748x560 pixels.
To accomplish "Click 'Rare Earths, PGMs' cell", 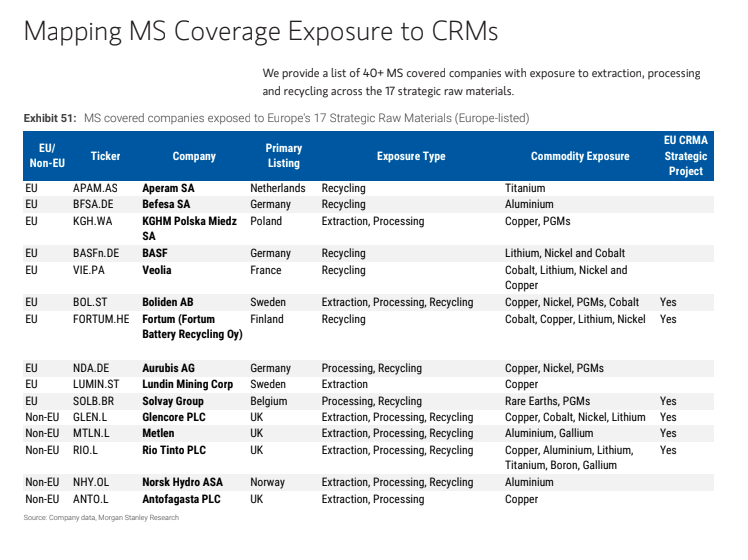I will click(x=548, y=402).
